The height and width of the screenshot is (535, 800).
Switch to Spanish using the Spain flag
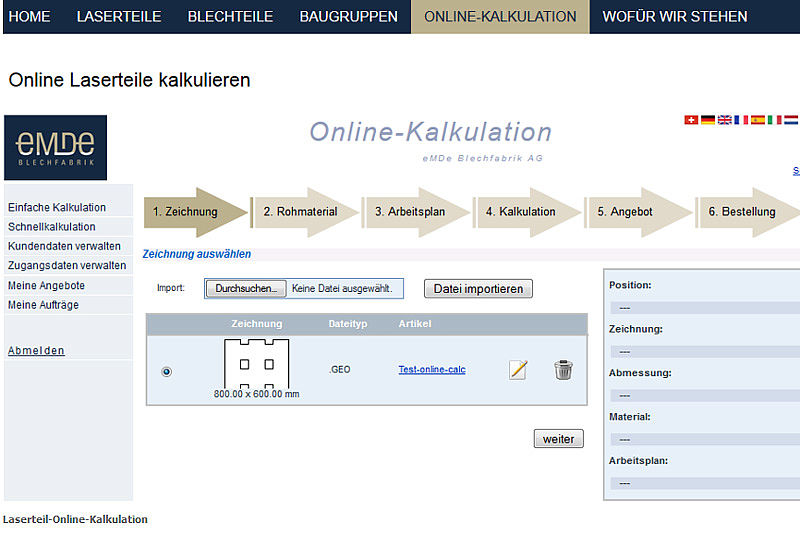point(757,120)
